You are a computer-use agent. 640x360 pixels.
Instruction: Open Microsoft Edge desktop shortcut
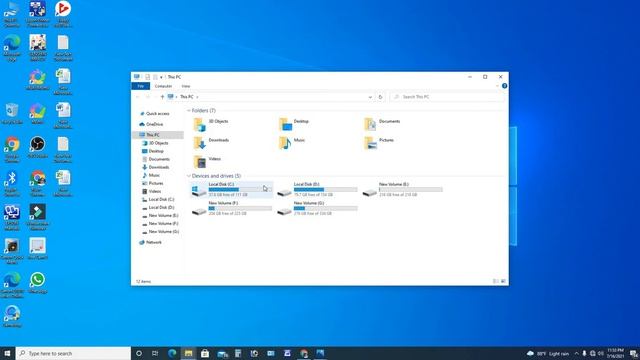click(x=12, y=48)
